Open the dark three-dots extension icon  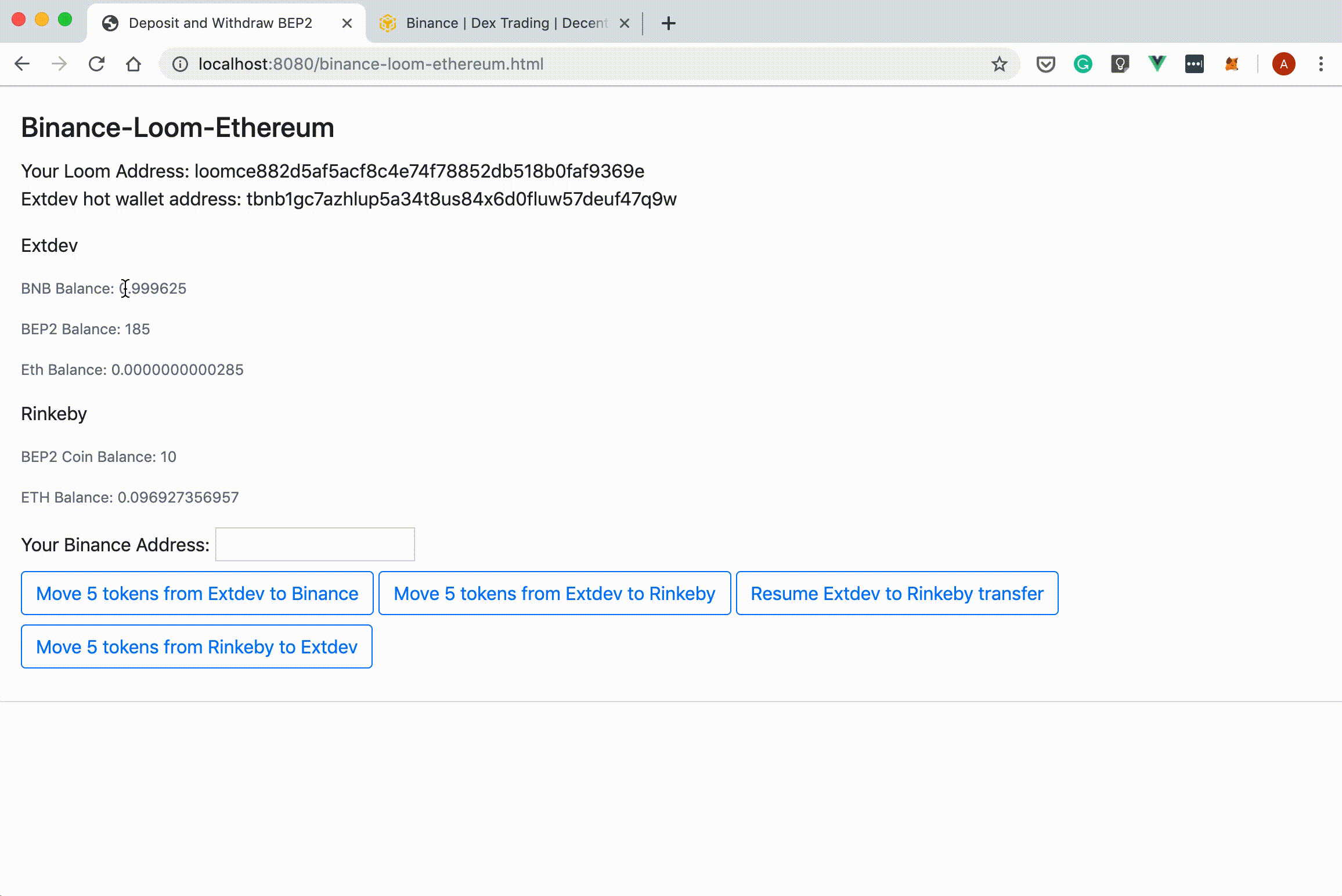[x=1194, y=64]
